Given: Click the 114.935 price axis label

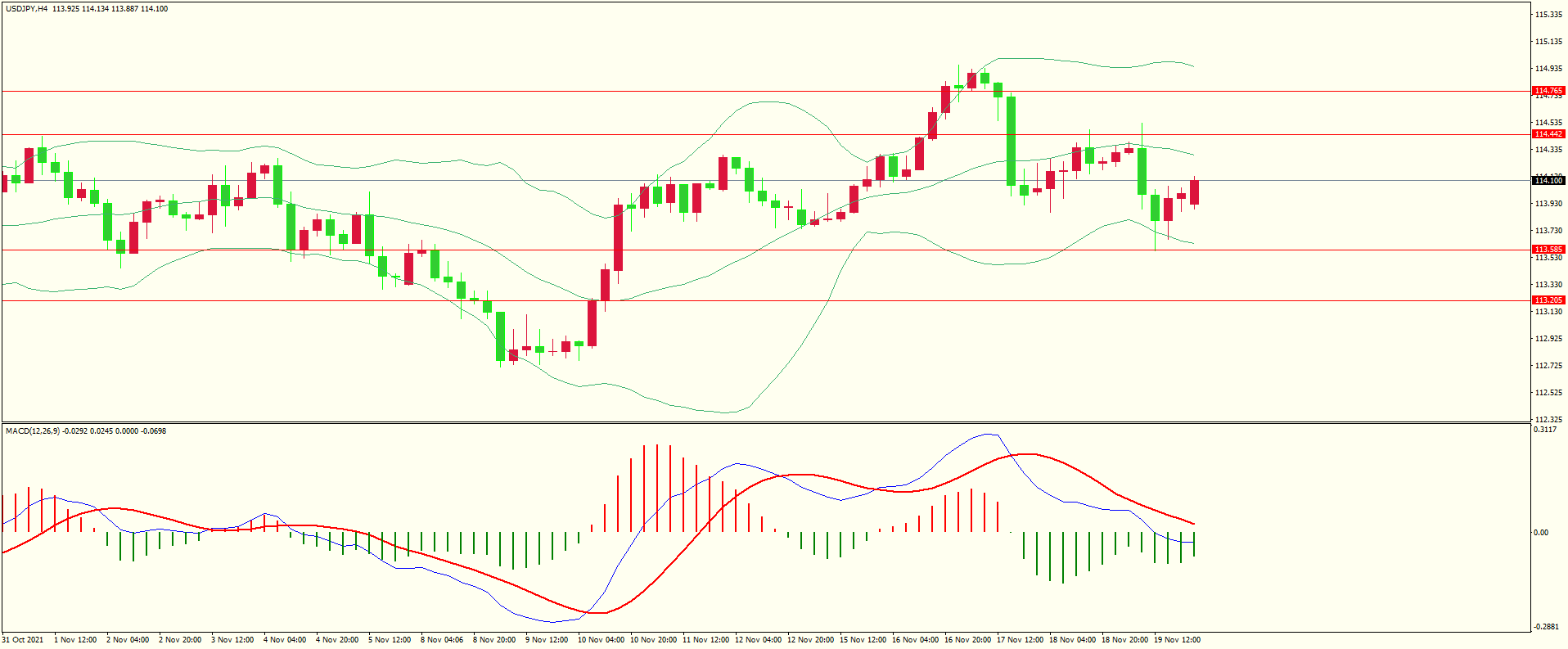Looking at the screenshot, I should click(x=1549, y=69).
